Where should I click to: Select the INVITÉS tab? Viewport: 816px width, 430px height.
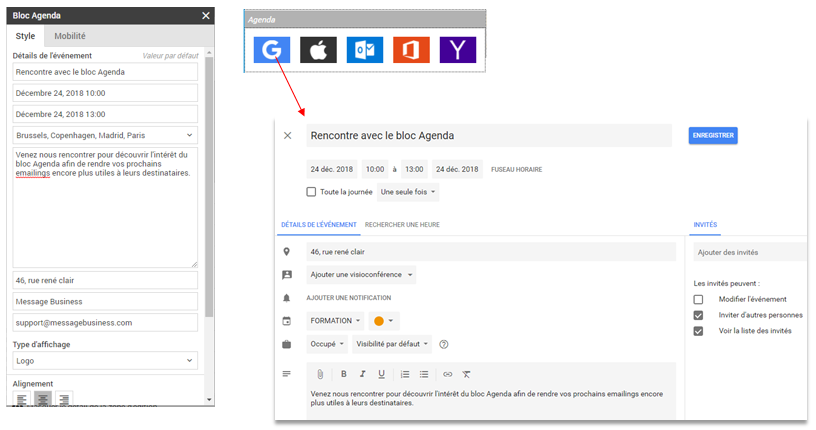pyautogui.click(x=705, y=225)
